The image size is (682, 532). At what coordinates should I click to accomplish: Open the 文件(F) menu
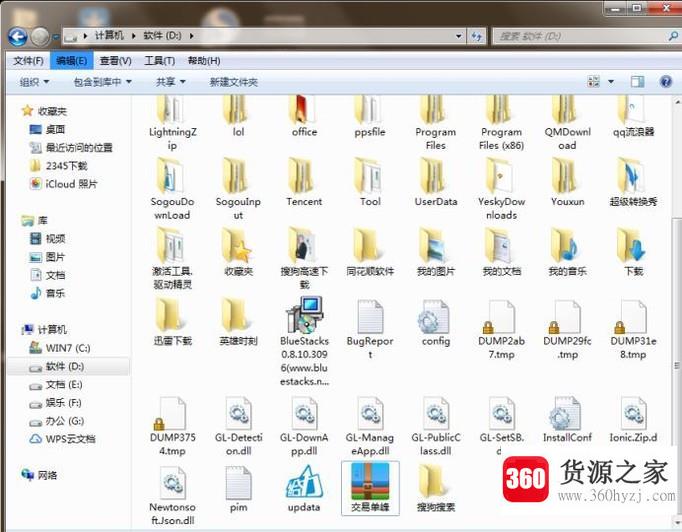point(28,61)
